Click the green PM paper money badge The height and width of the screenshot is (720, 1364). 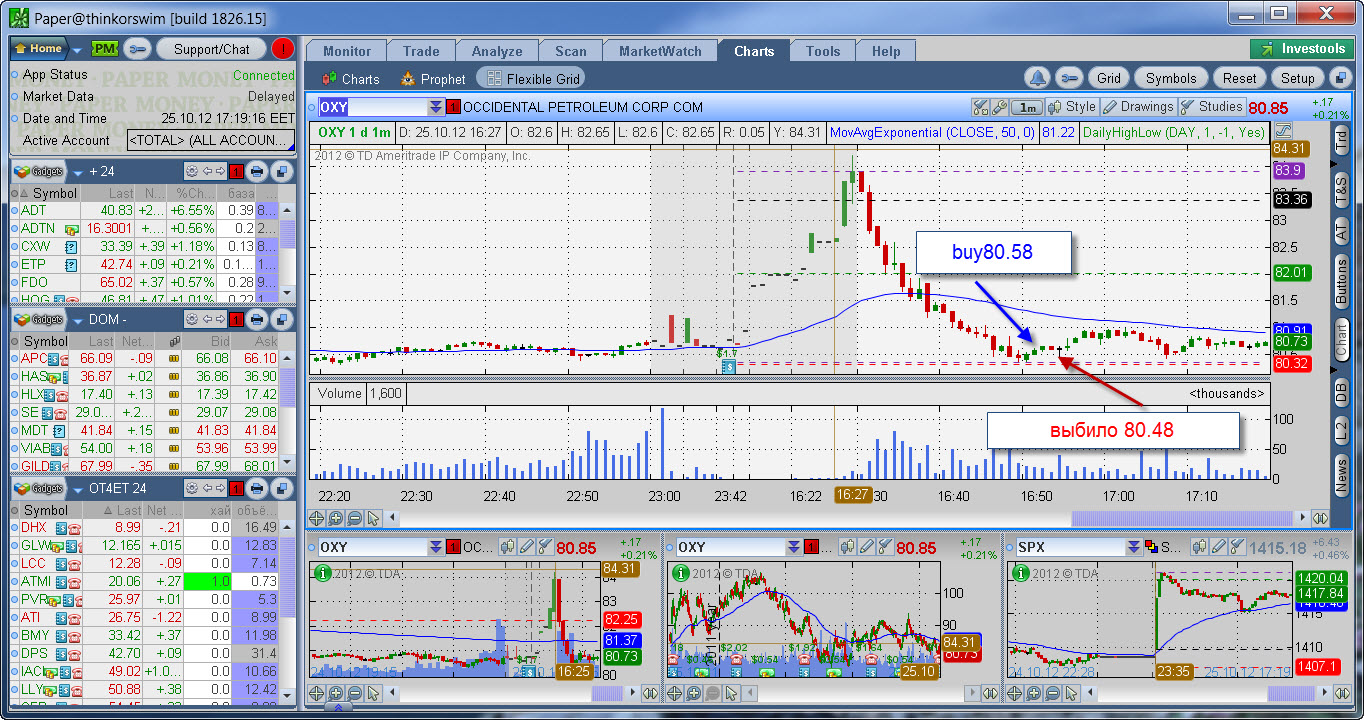pyautogui.click(x=105, y=48)
